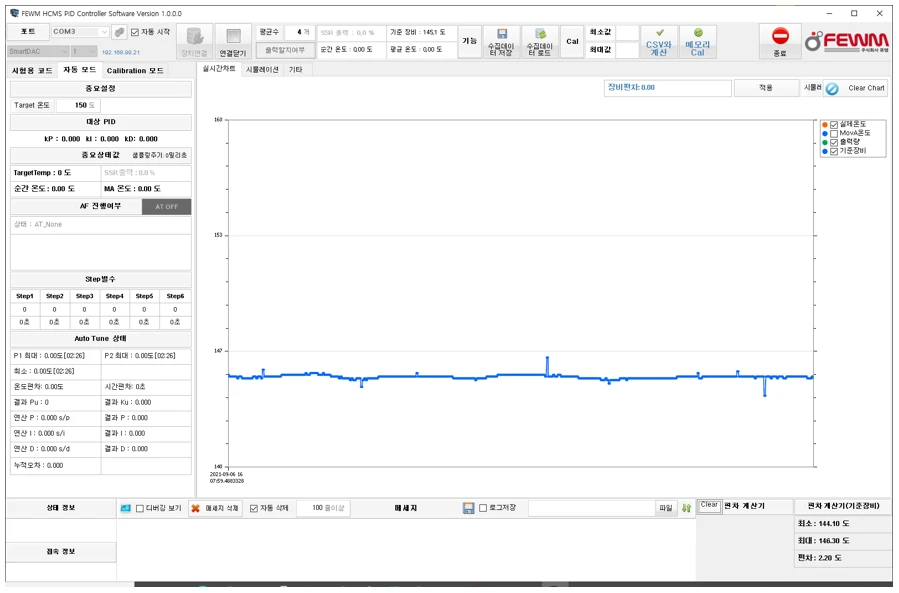Click the green 출력량 legend color dot

point(824,142)
